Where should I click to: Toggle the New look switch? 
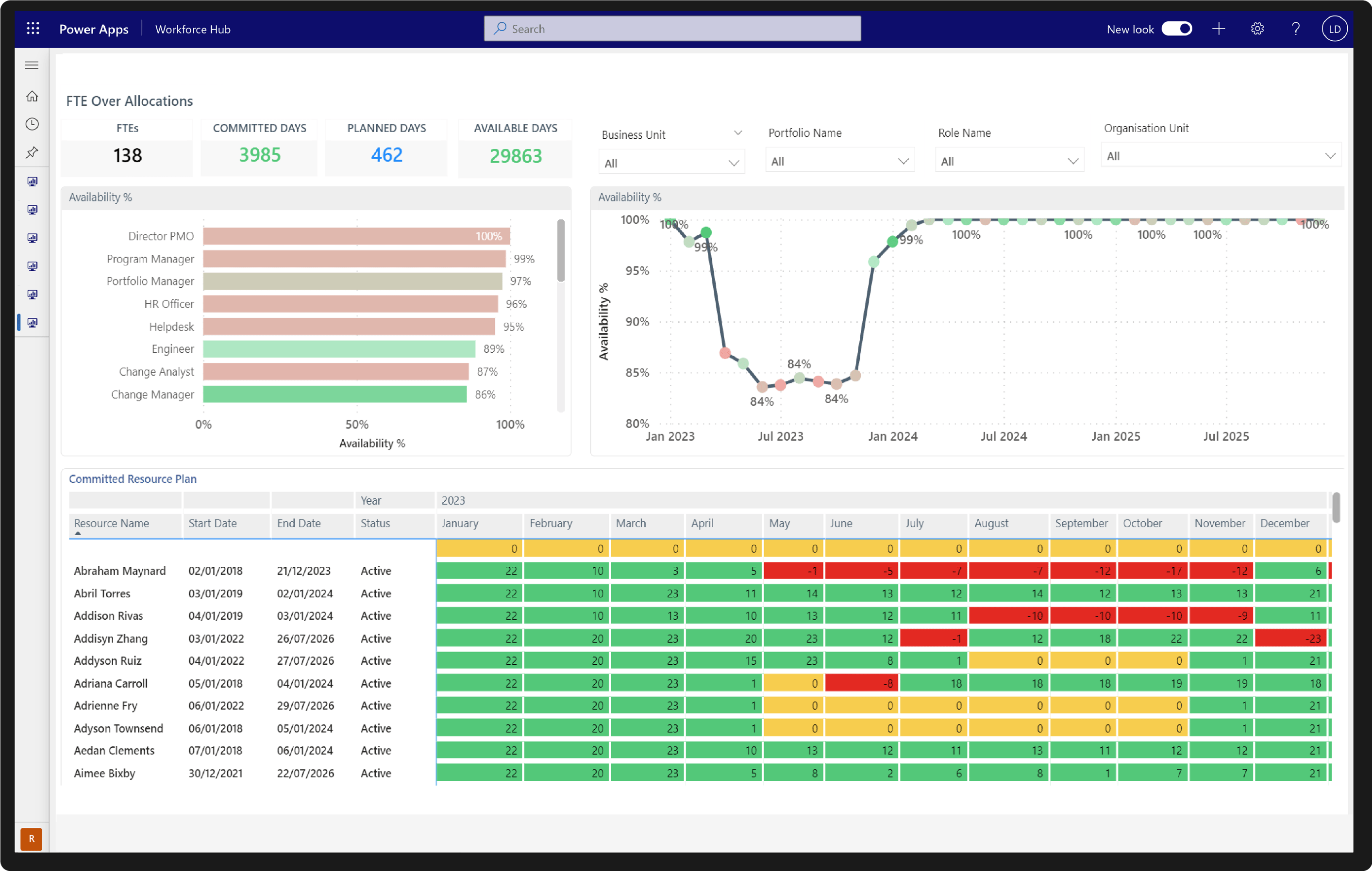[x=1176, y=29]
